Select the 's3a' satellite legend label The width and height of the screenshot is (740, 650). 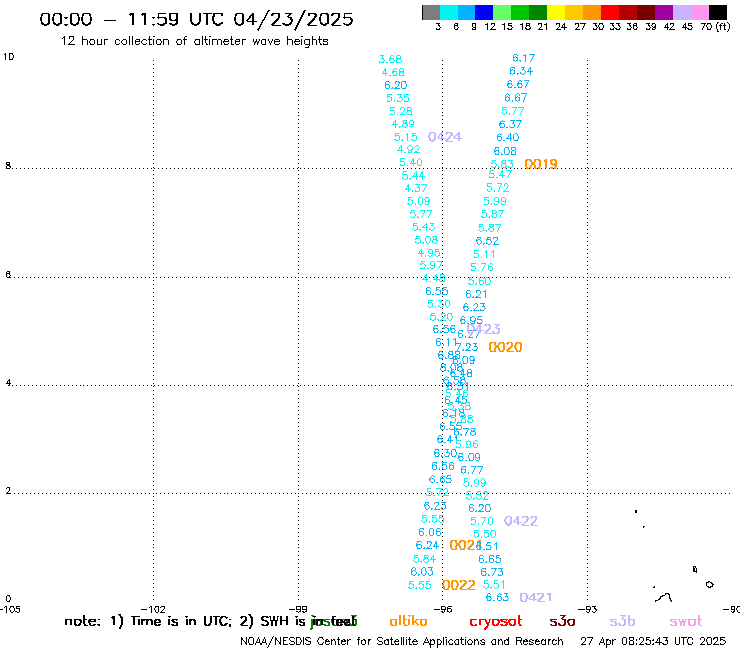click(562, 622)
